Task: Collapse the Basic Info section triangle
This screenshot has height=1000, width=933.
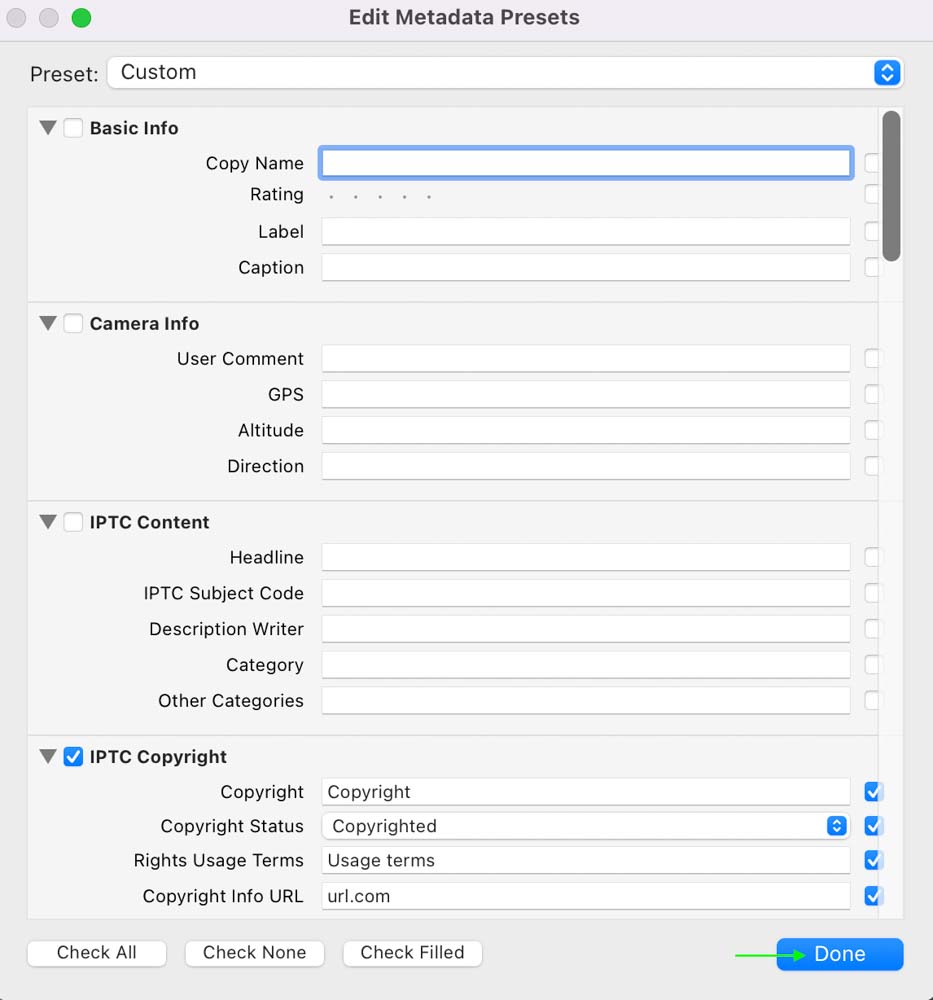Action: click(x=48, y=128)
